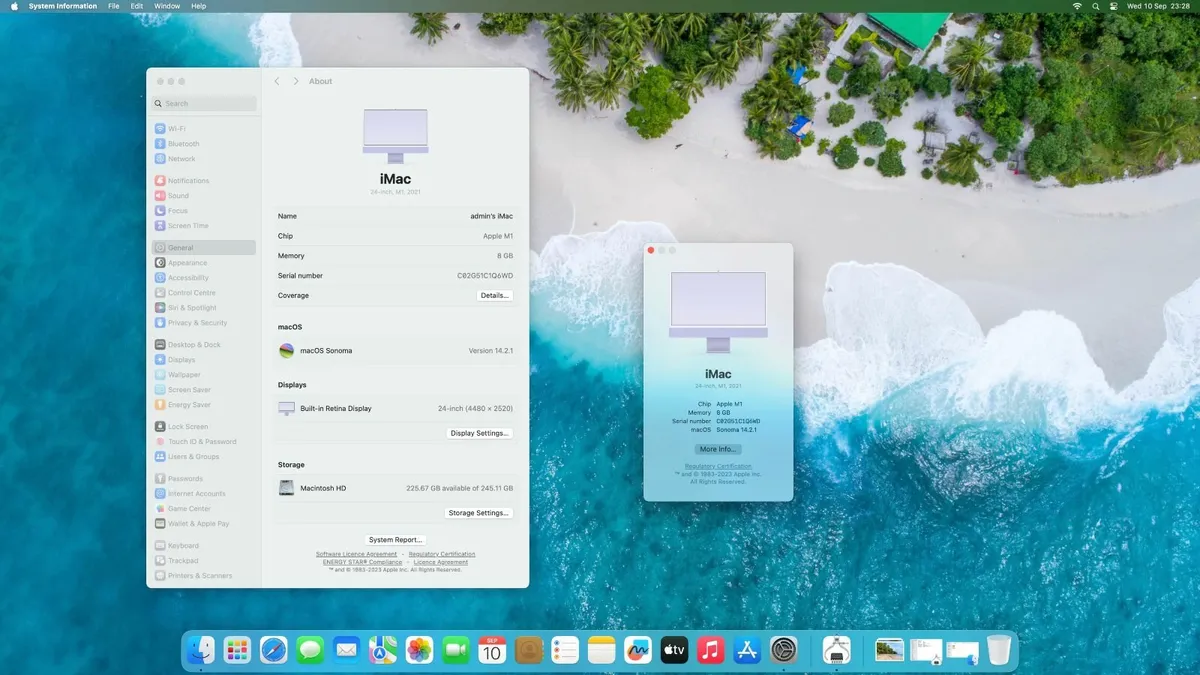Select Energy Saver in the sidebar
This screenshot has height=675, width=1200.
(x=204, y=405)
